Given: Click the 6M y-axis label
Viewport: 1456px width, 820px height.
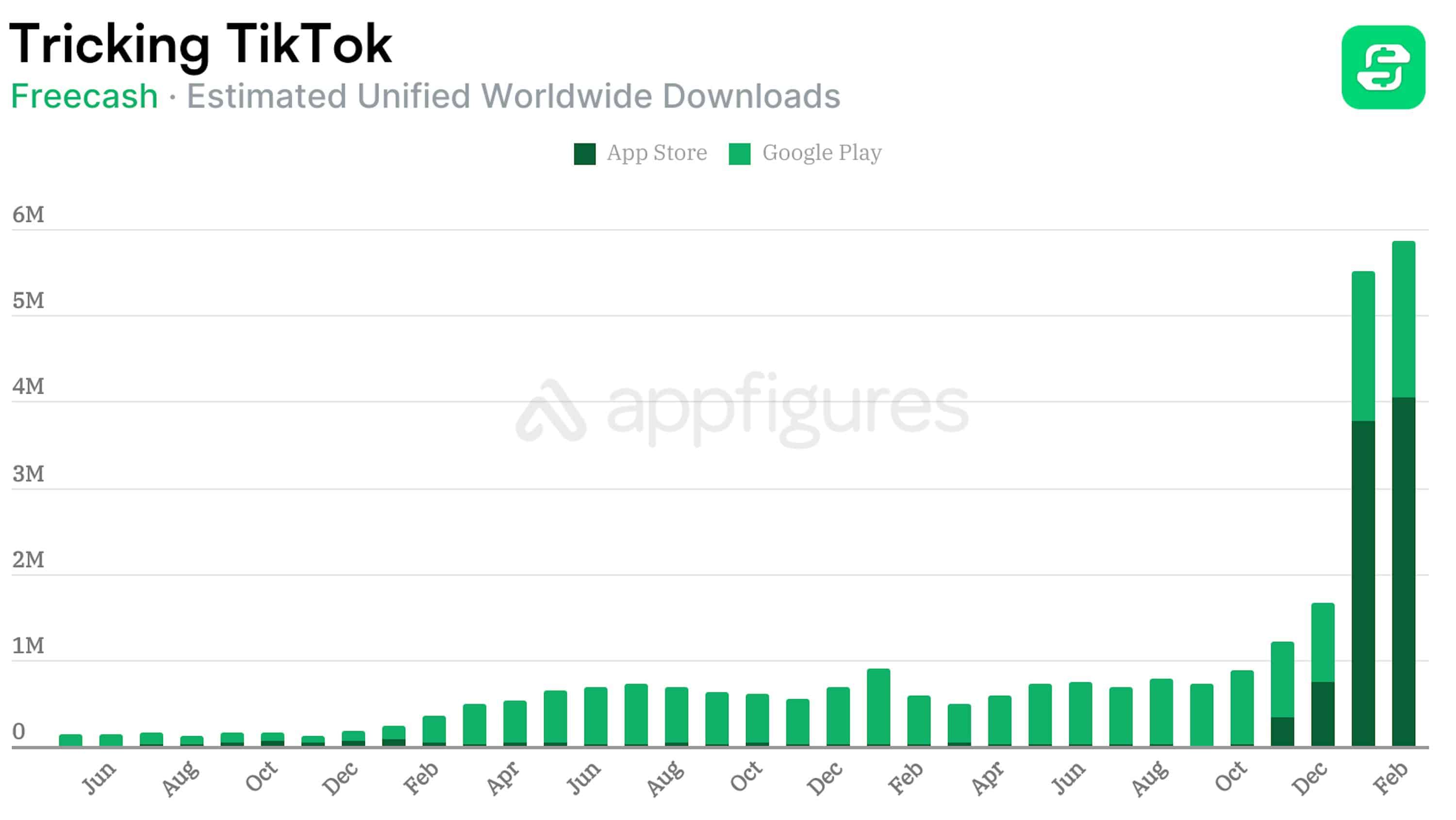Looking at the screenshot, I should click(28, 215).
